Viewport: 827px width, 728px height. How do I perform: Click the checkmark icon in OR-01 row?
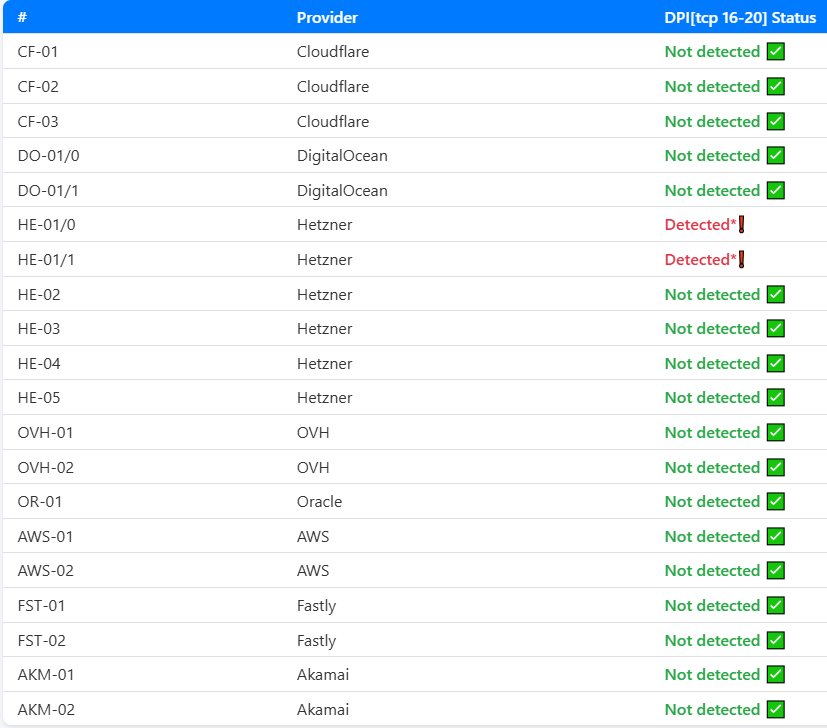point(775,502)
